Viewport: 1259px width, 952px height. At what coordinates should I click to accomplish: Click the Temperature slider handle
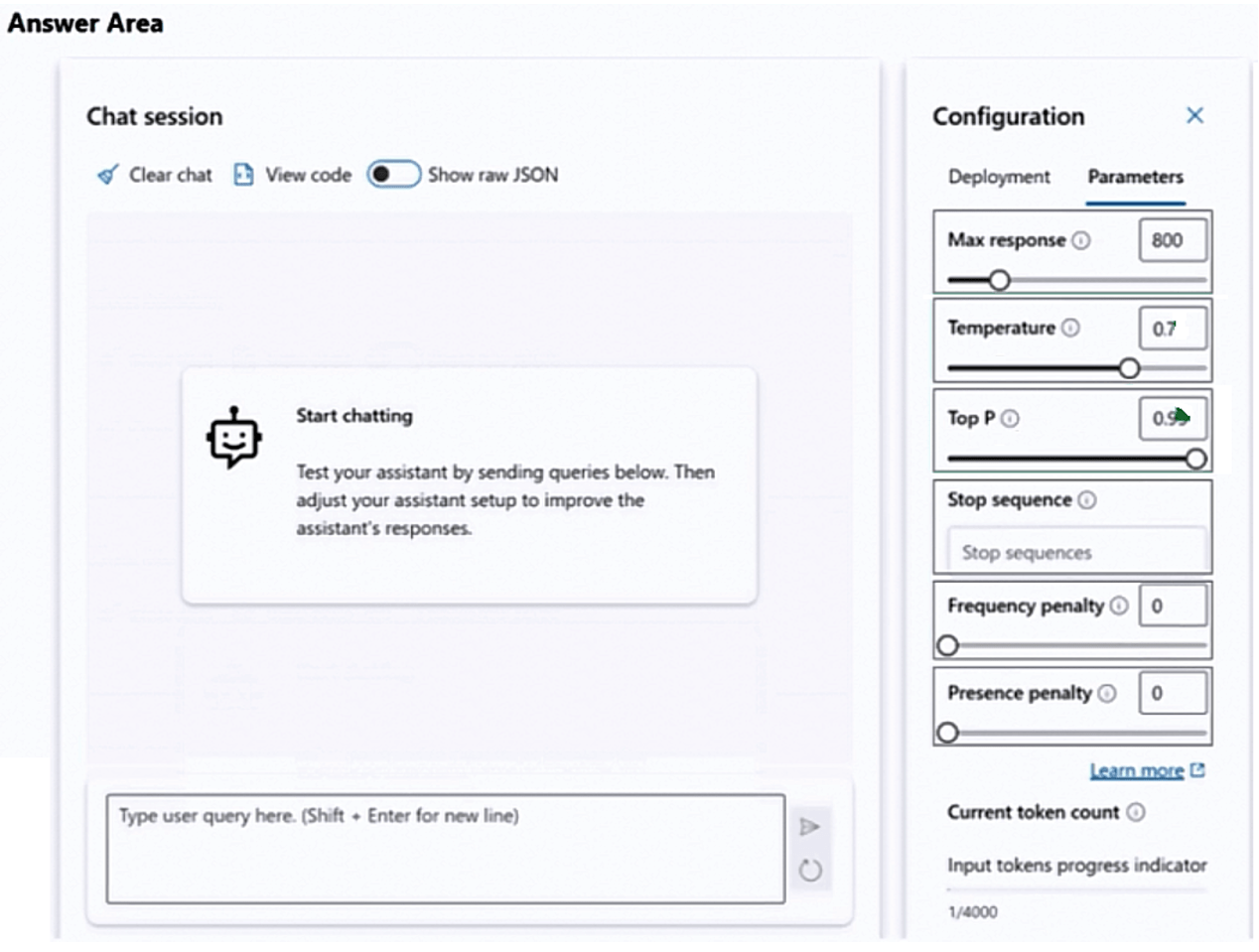click(1129, 368)
